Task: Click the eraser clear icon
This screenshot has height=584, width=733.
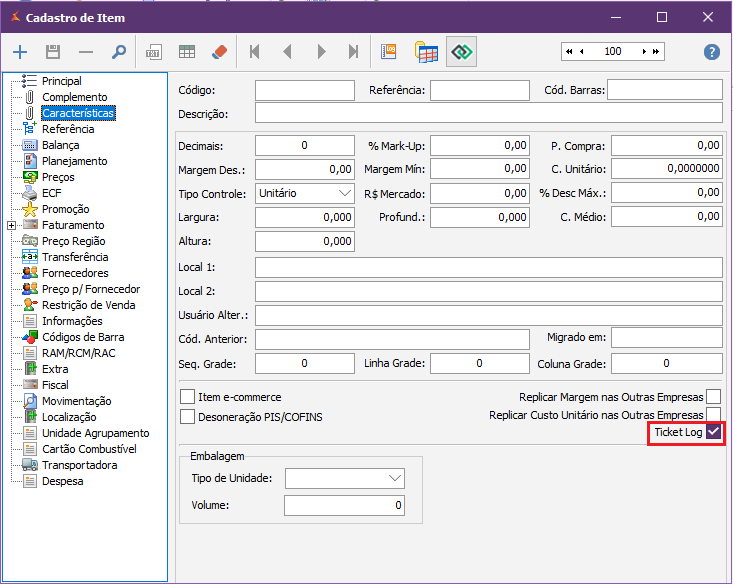Action: [221, 52]
